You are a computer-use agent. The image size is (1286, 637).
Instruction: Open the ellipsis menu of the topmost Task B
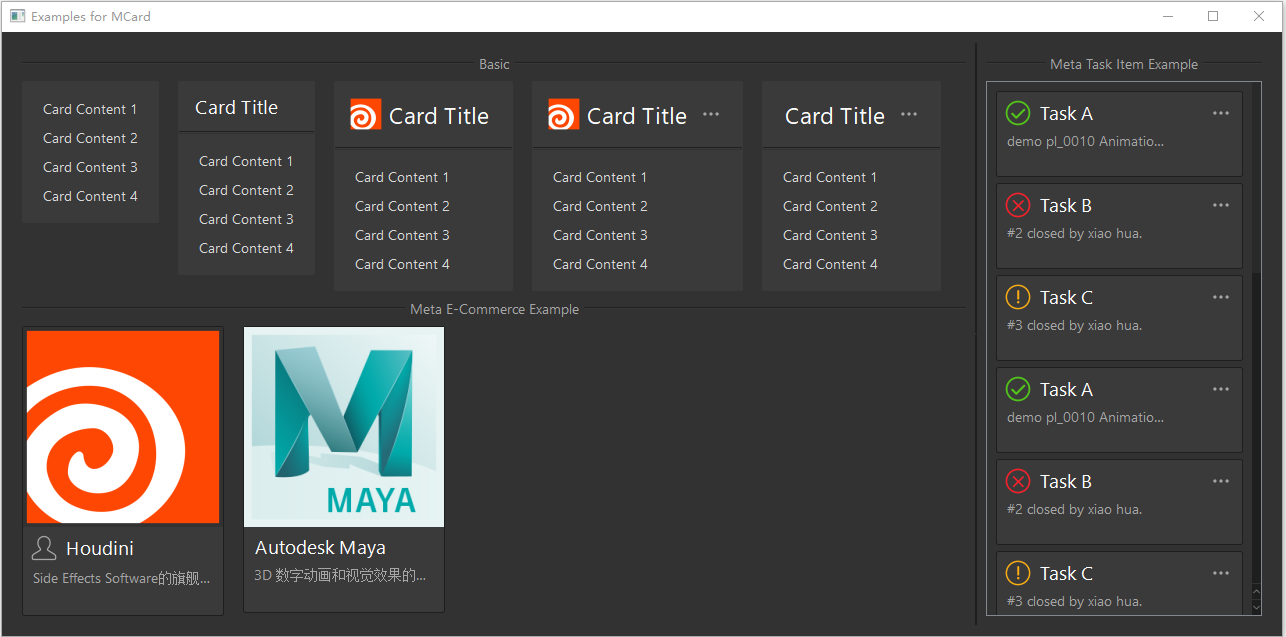coord(1221,205)
